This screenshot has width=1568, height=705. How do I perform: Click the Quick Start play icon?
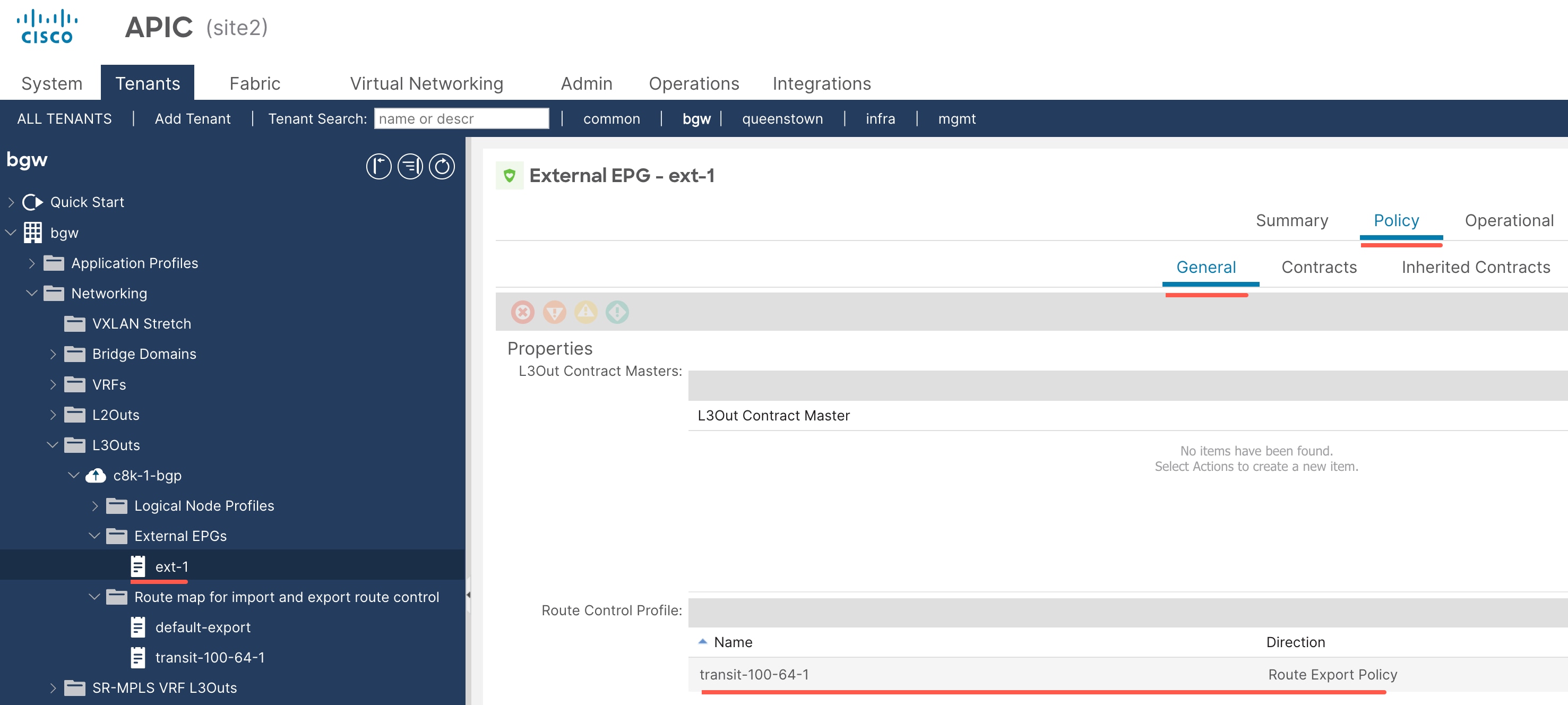coord(33,202)
